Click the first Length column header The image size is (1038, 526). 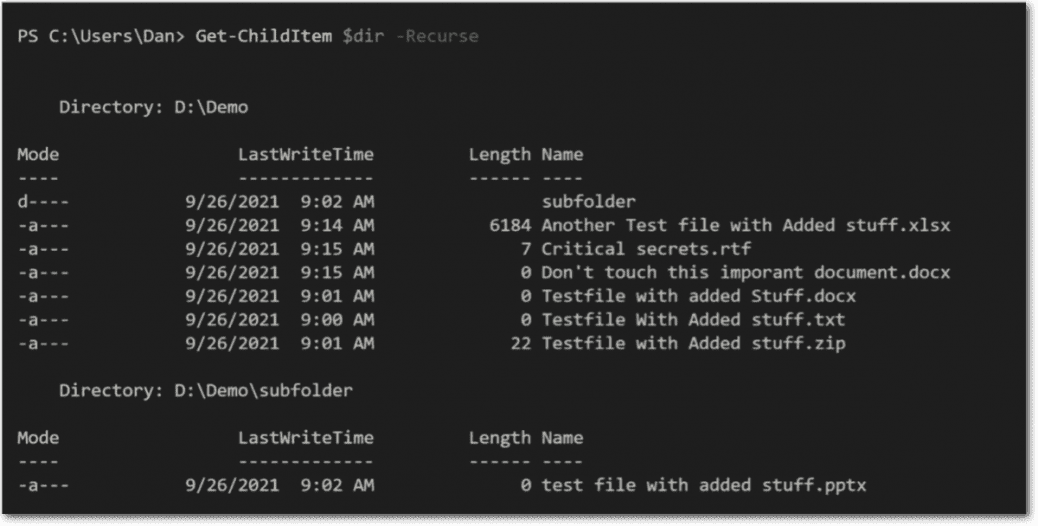500,155
